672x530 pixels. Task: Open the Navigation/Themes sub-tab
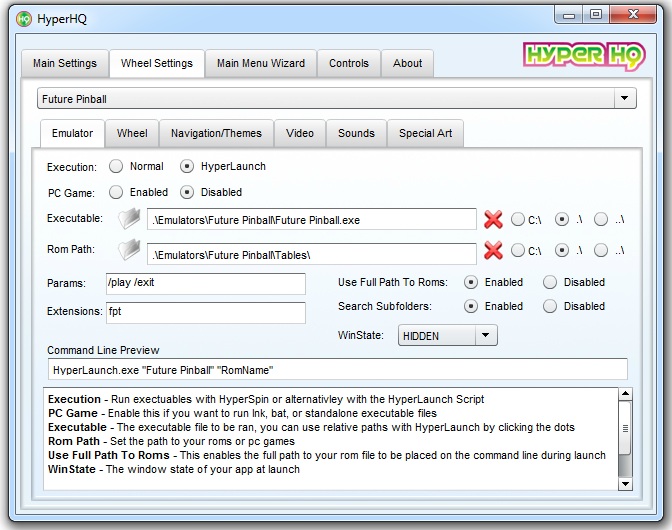point(216,133)
